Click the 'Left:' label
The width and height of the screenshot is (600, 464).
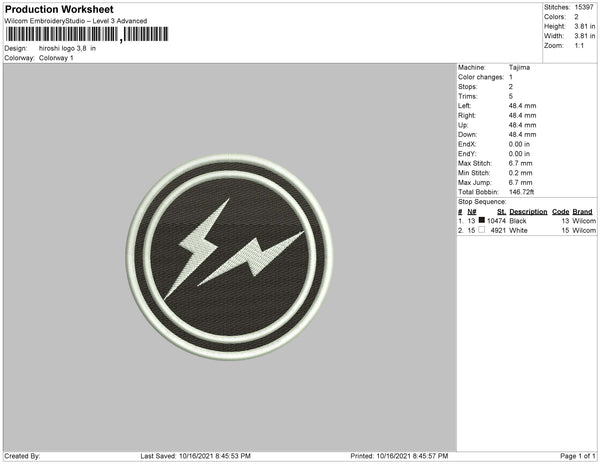(465, 106)
